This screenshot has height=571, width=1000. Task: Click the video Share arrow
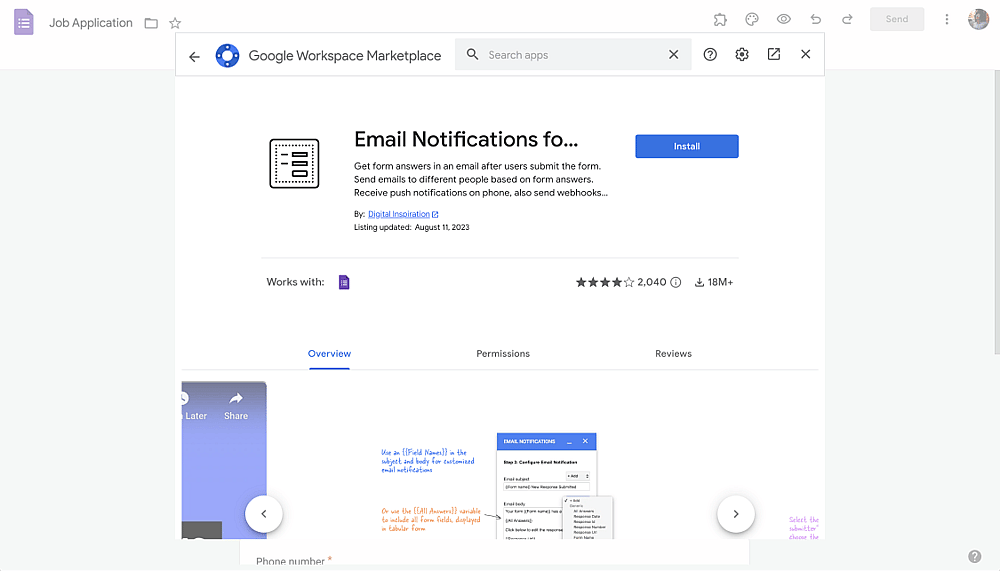click(x=236, y=399)
